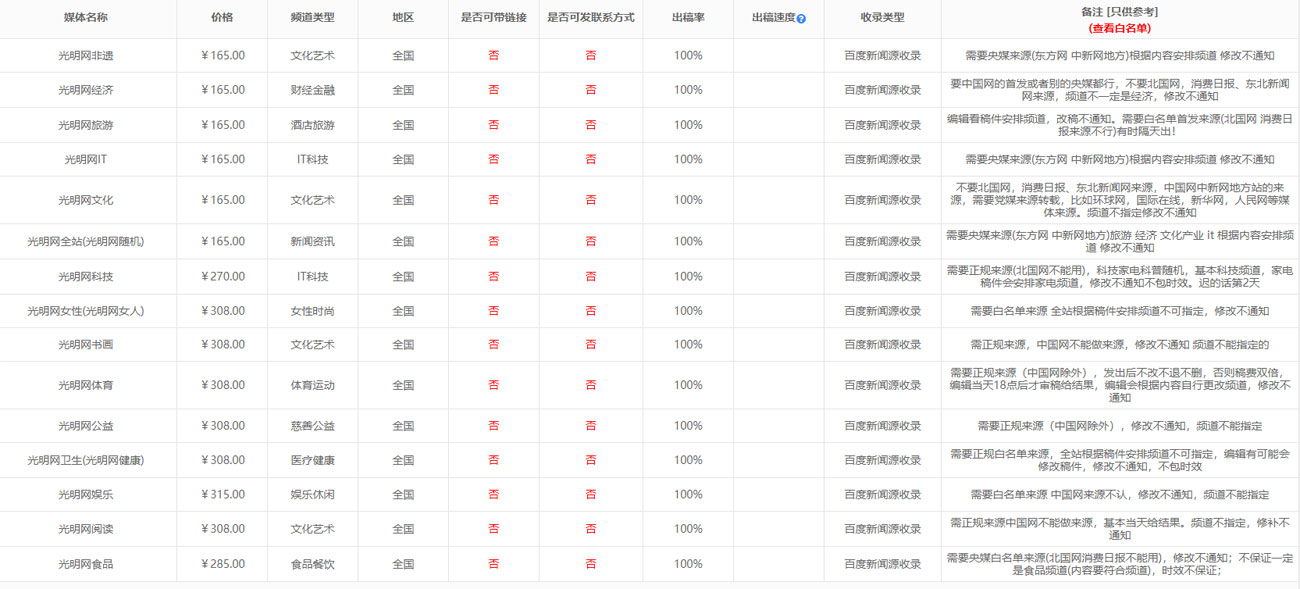The width and height of the screenshot is (1300, 589).
Task: Select the 光明网旅游 media row
Action: [85, 125]
